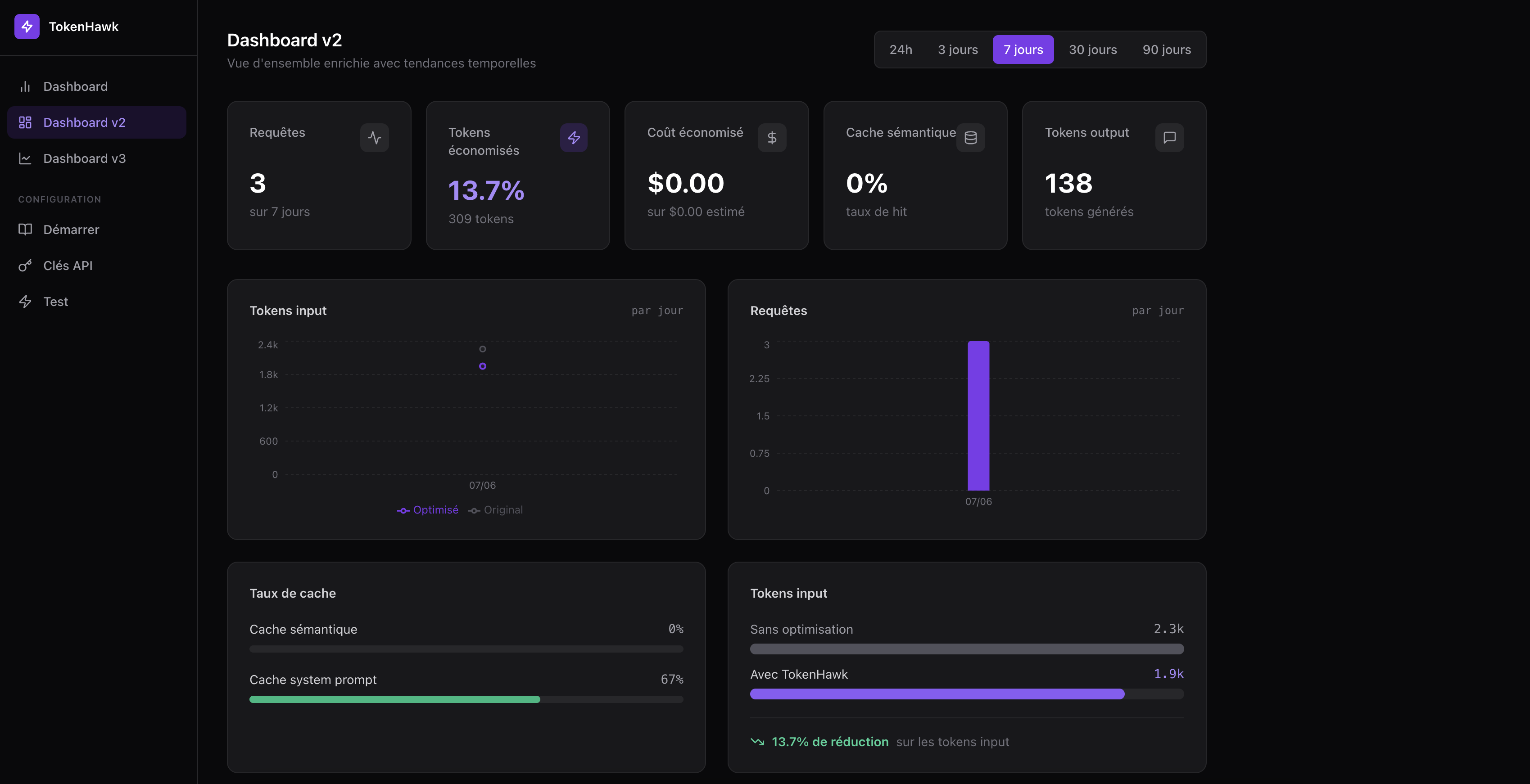Click the green Cache system prompt progress bar
The image size is (1530, 784).
395,700
